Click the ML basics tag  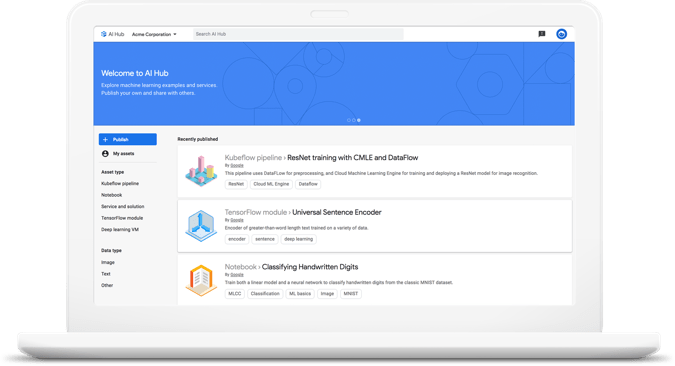click(x=300, y=294)
